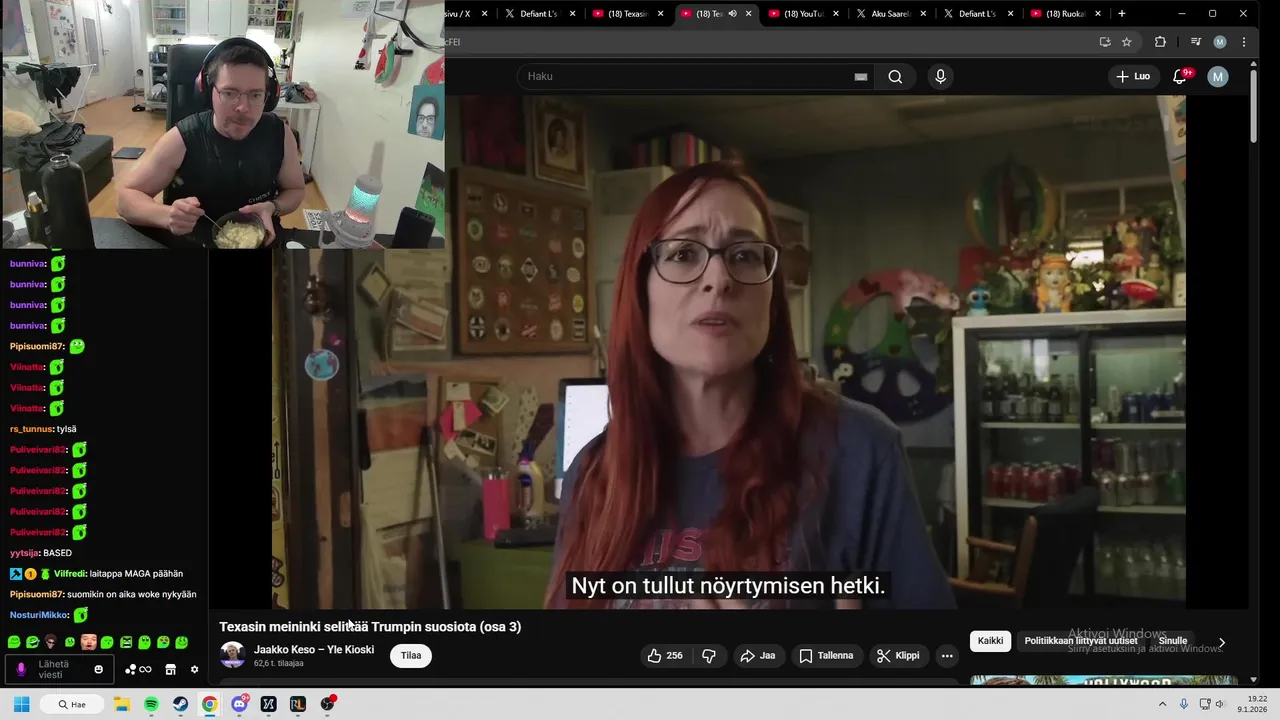Open Discord from the taskbar
This screenshot has height=720, width=1280.
(x=239, y=704)
